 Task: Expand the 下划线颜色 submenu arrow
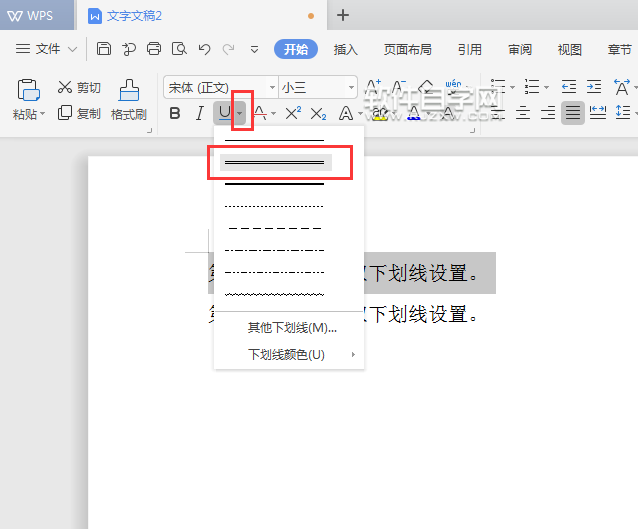[x=353, y=355]
